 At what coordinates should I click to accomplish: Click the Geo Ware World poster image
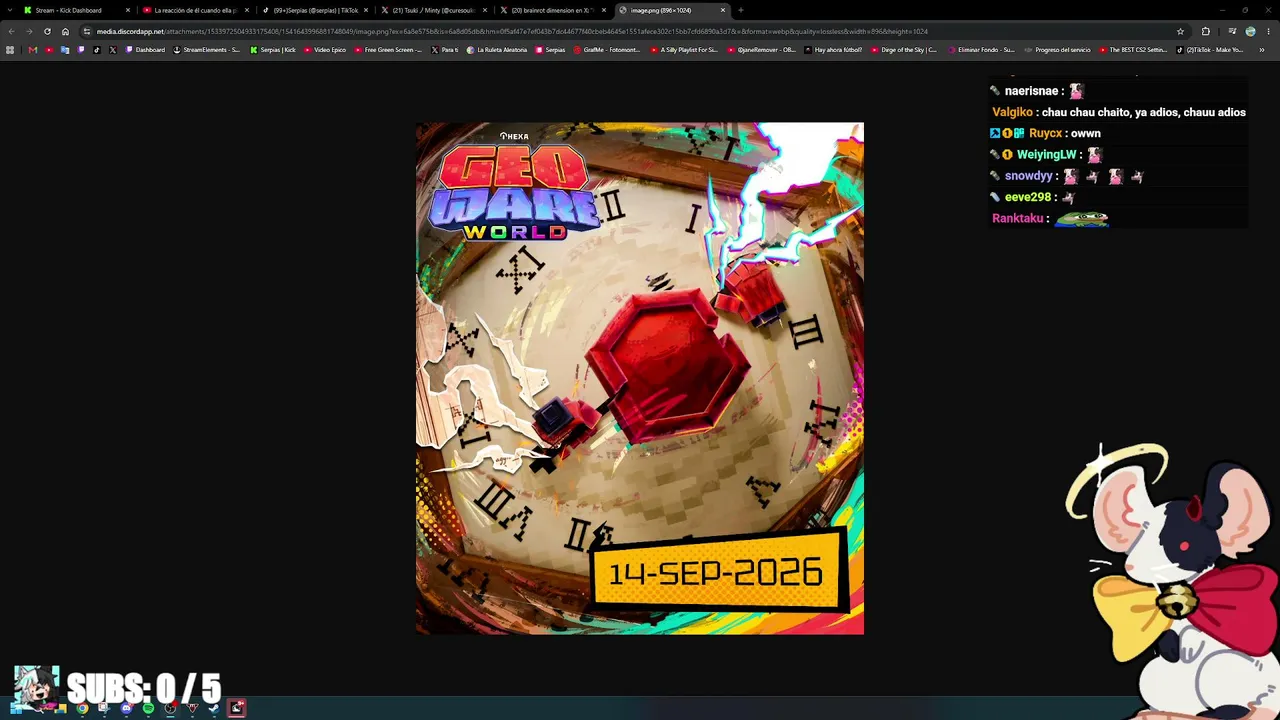[x=640, y=378]
